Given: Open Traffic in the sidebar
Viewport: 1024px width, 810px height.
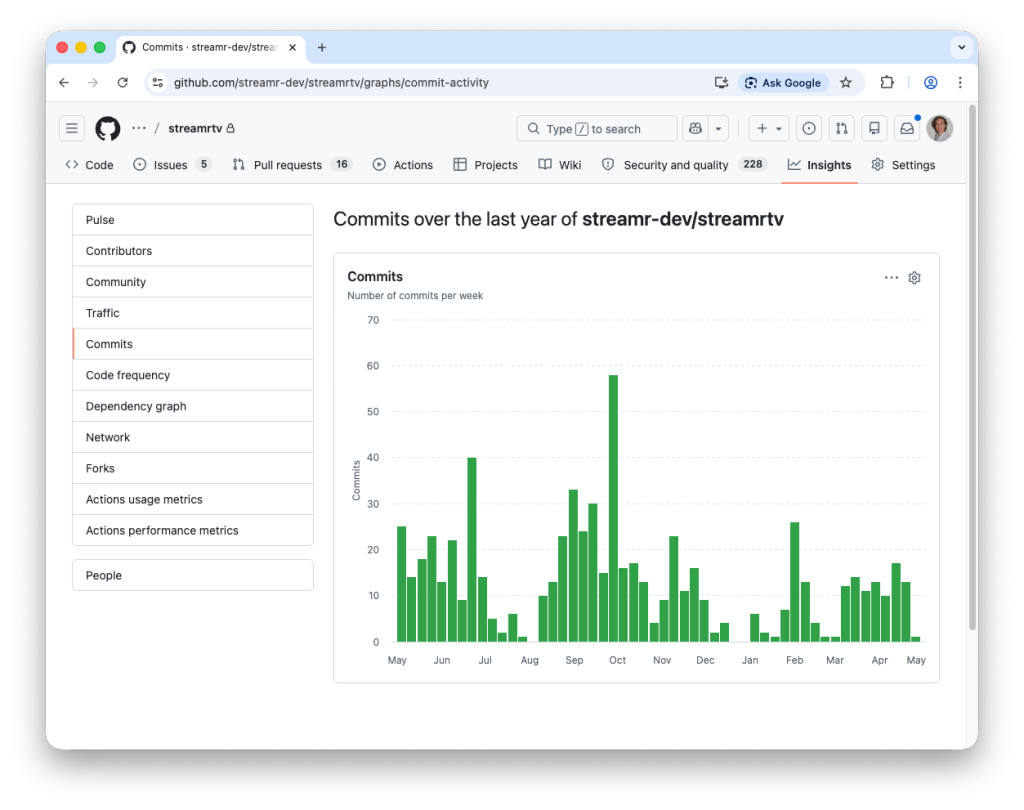Looking at the screenshot, I should click(x=193, y=313).
